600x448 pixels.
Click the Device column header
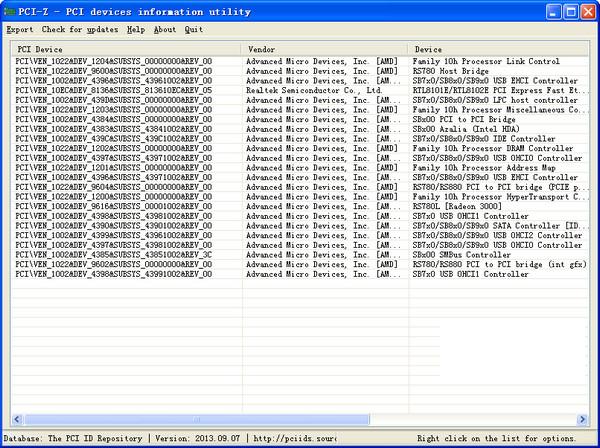tap(498, 48)
